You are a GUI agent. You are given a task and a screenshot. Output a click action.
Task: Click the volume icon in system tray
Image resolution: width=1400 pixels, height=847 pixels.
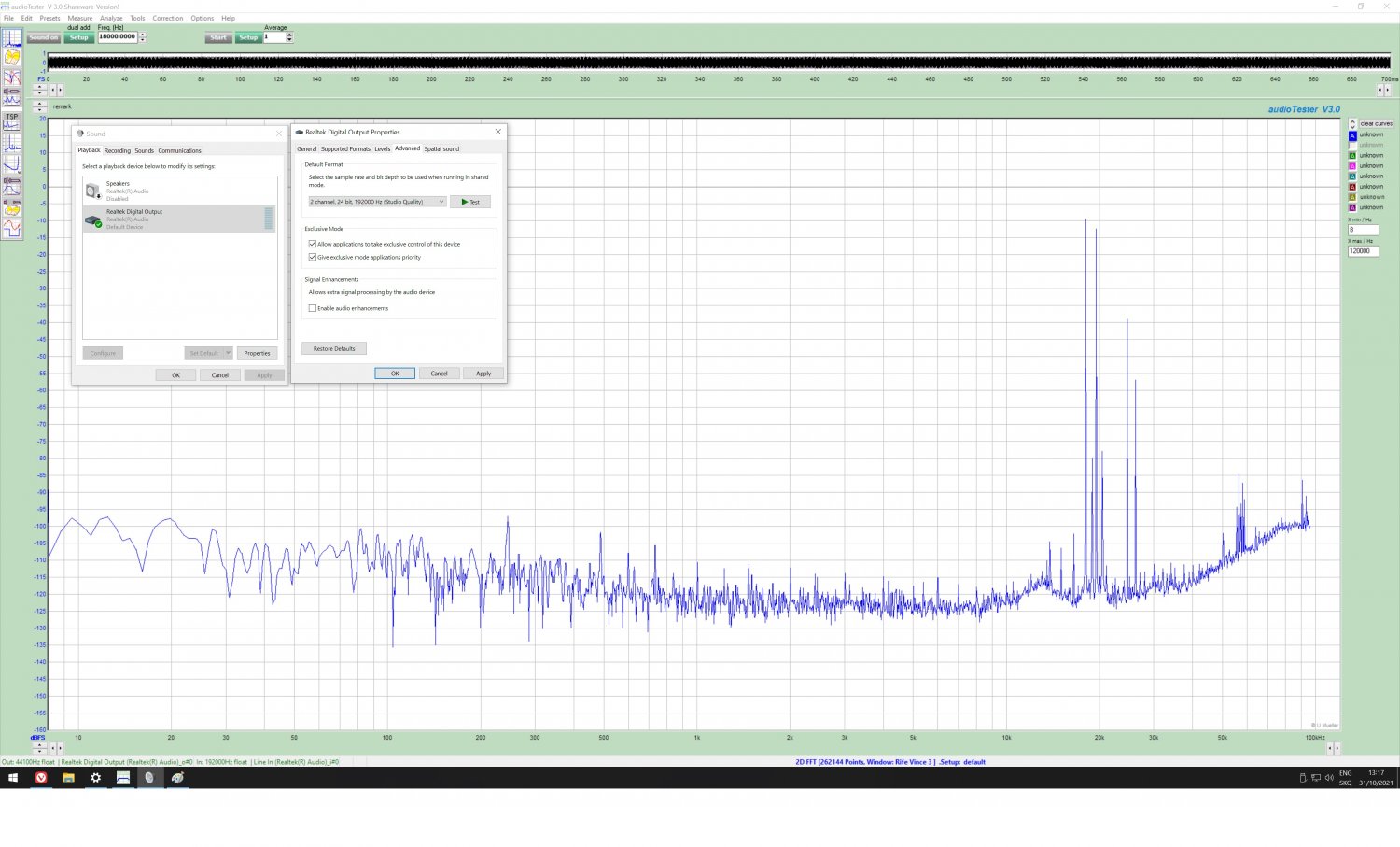[1329, 777]
